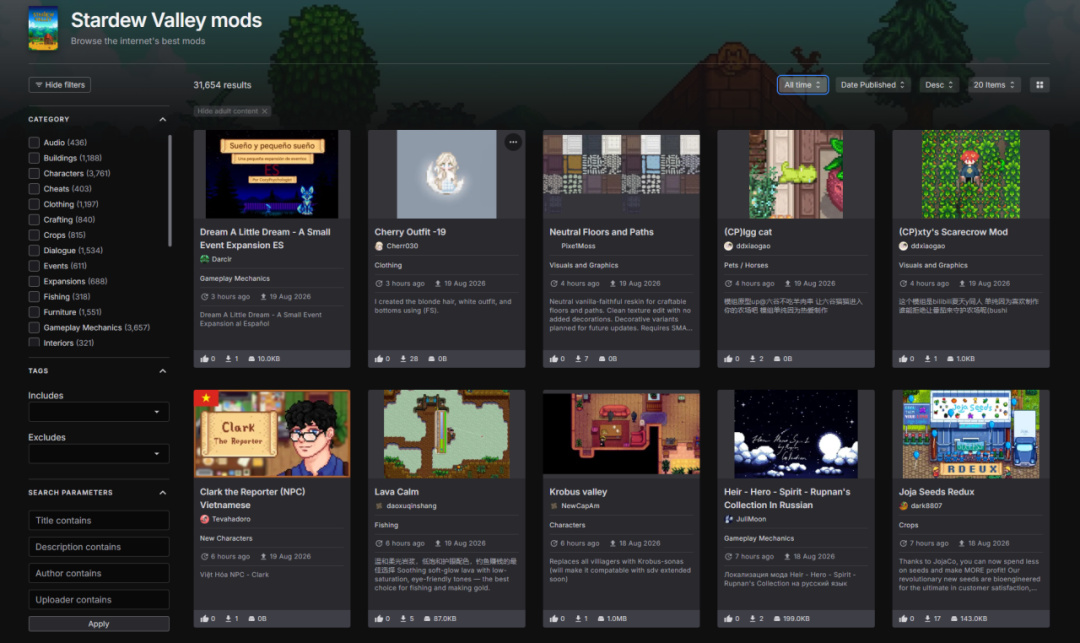Click the thumbs-up icon on Neutral Floors and Paths
Screen dimensions: 1080x643
[x=554, y=359]
